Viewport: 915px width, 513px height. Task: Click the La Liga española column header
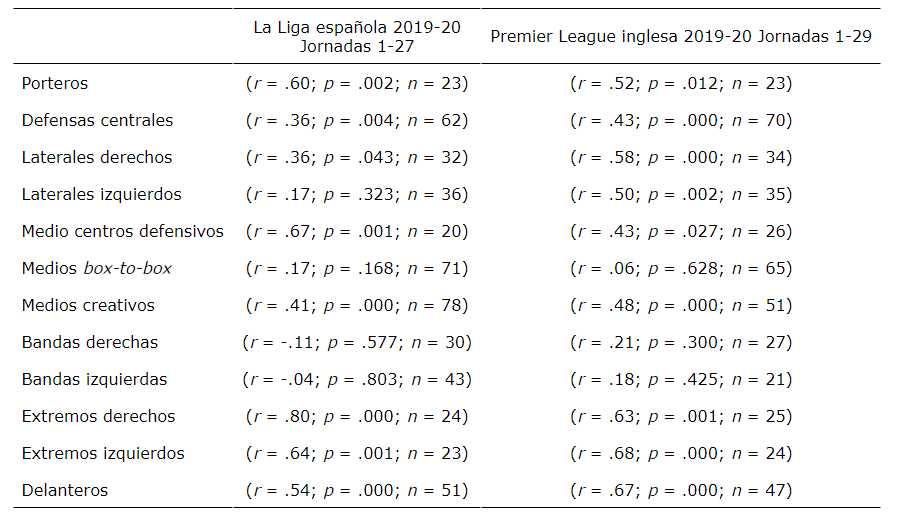click(x=356, y=36)
